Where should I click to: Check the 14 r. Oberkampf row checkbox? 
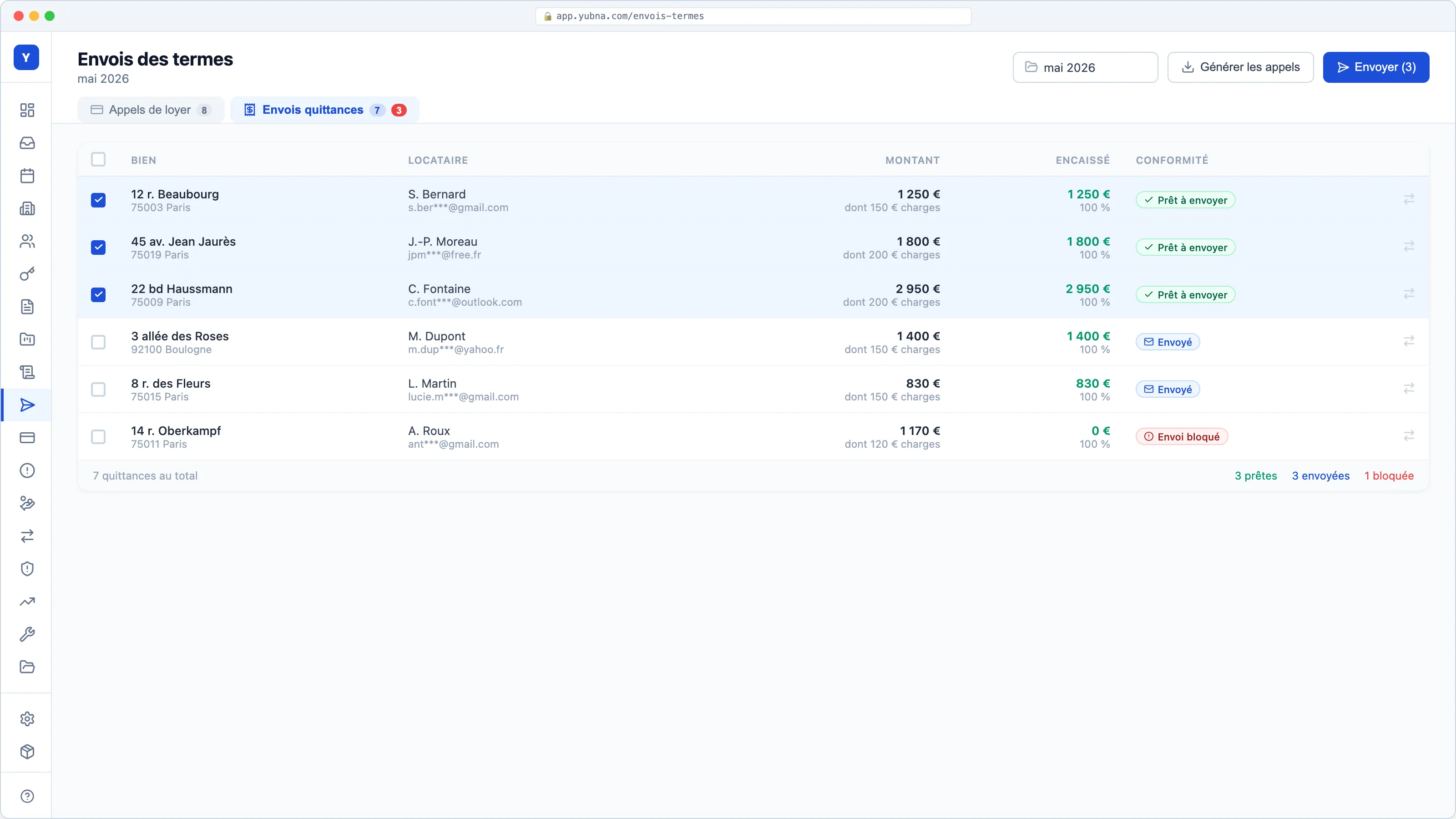pos(98,437)
